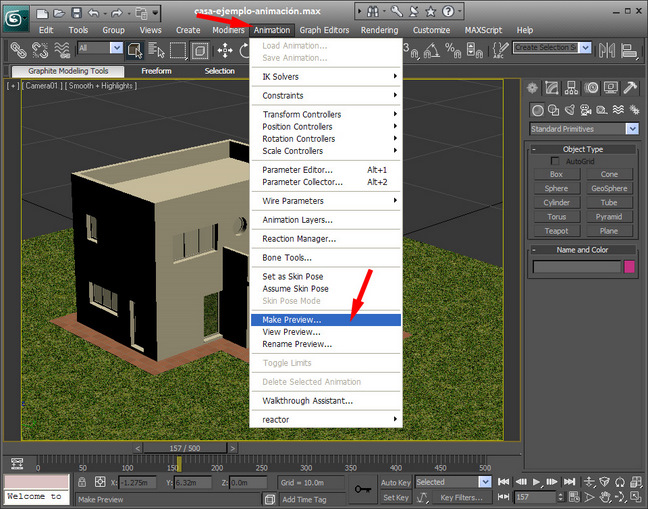
Task: Create a Teapot primitive button
Action: [556, 231]
